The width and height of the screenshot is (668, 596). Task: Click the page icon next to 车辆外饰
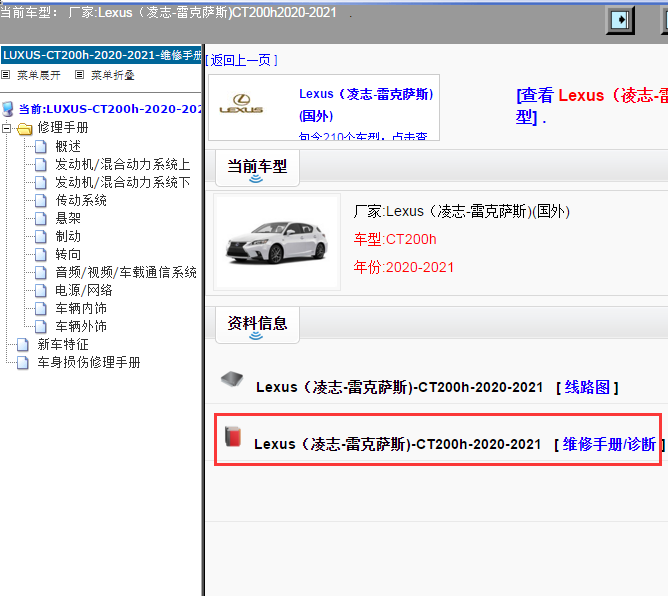click(x=40, y=326)
